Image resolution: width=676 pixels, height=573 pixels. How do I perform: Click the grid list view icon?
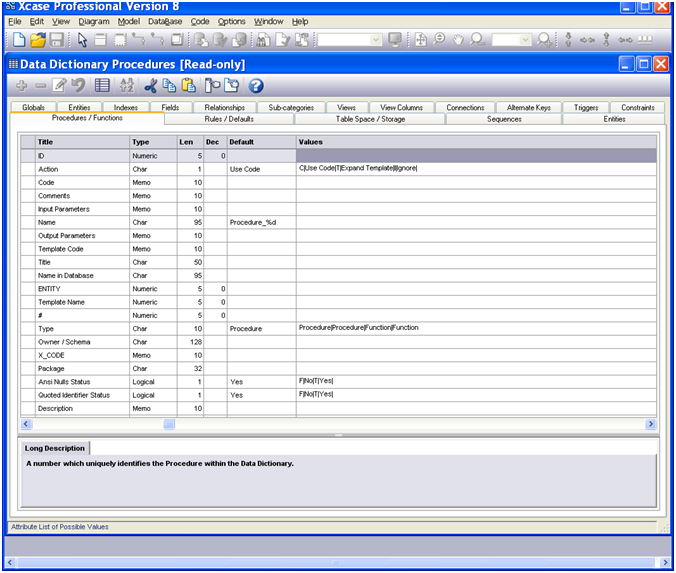[x=102, y=85]
